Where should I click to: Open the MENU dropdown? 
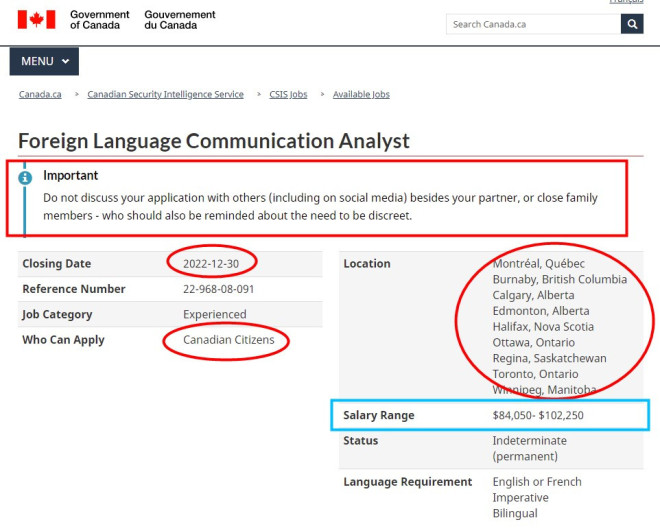tap(44, 61)
